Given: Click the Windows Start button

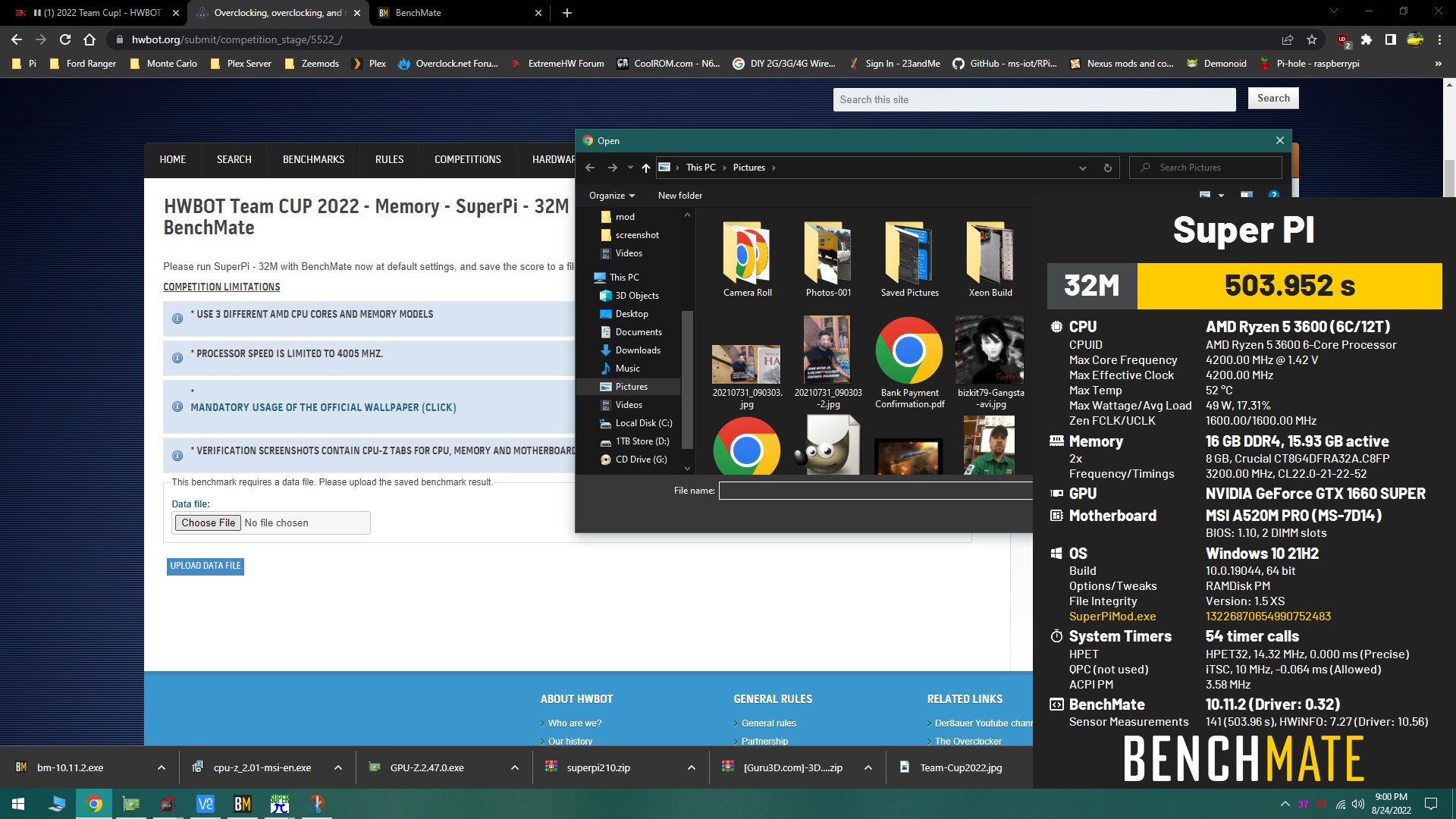Looking at the screenshot, I should (18, 804).
